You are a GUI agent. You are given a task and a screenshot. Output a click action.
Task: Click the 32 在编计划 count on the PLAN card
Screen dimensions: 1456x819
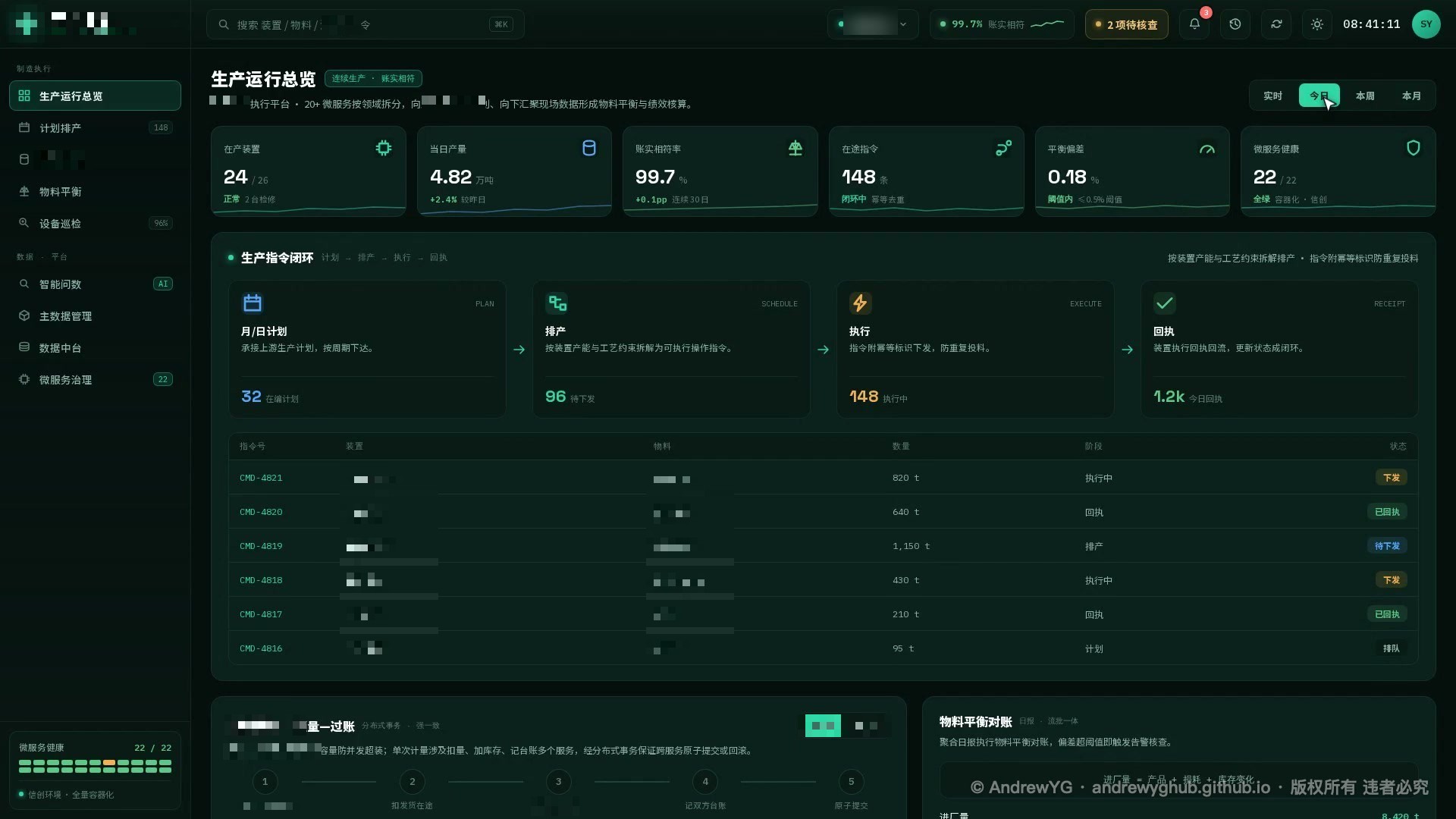[x=270, y=397]
